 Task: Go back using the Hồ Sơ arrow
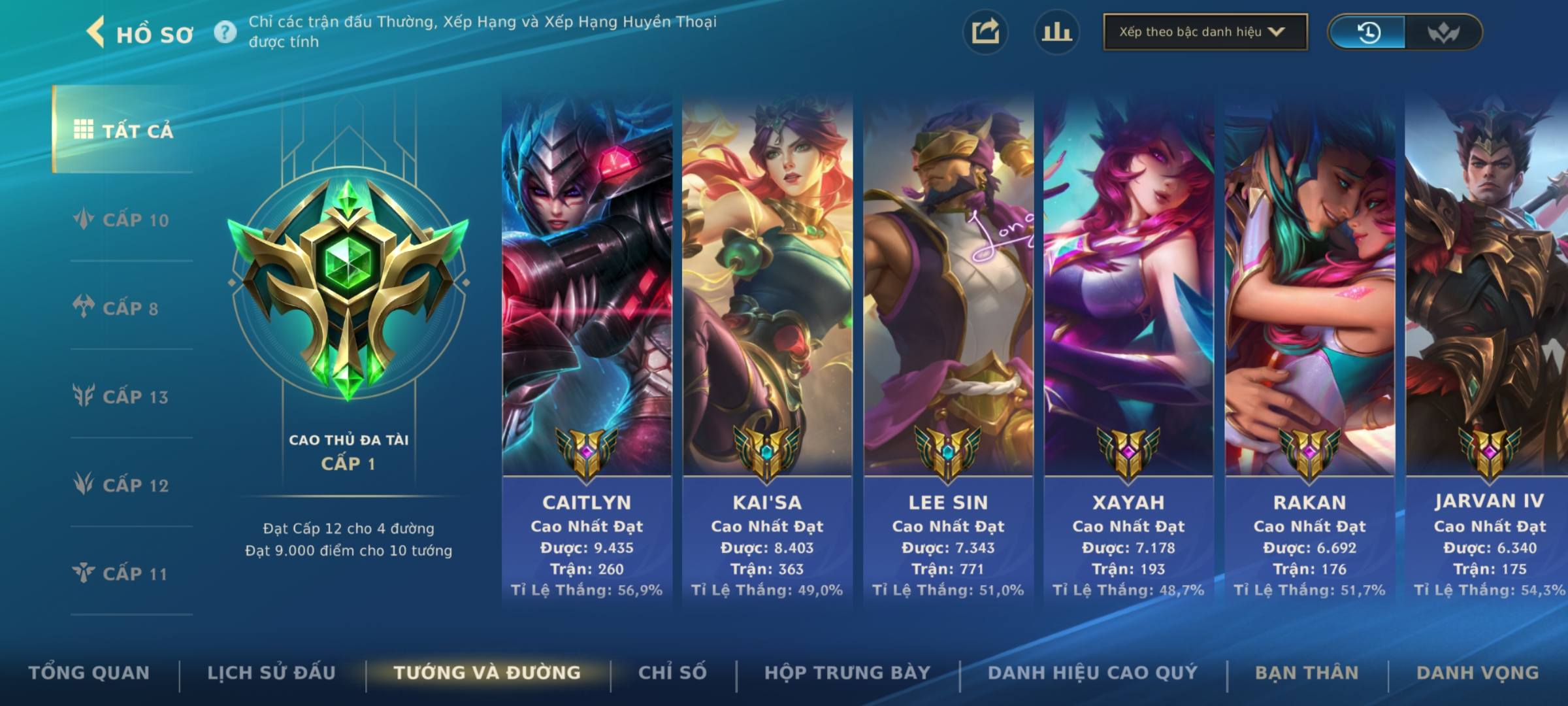[x=96, y=33]
